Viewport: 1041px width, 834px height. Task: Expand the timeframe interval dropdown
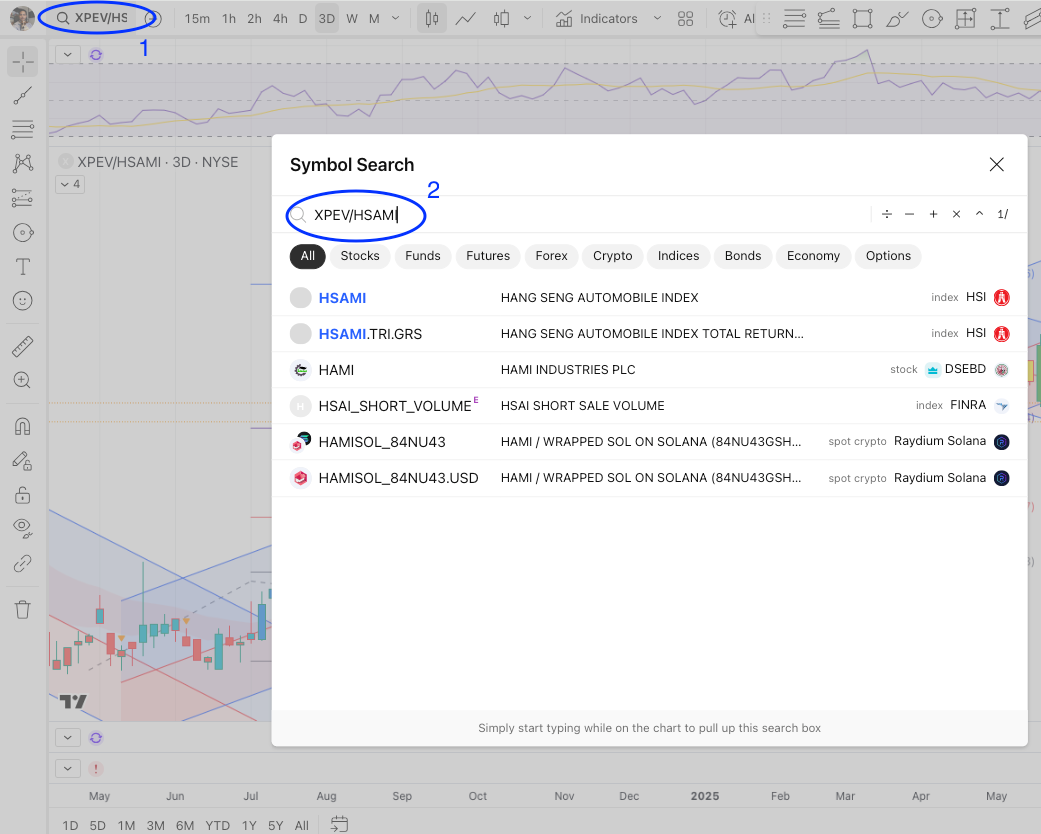click(396, 19)
